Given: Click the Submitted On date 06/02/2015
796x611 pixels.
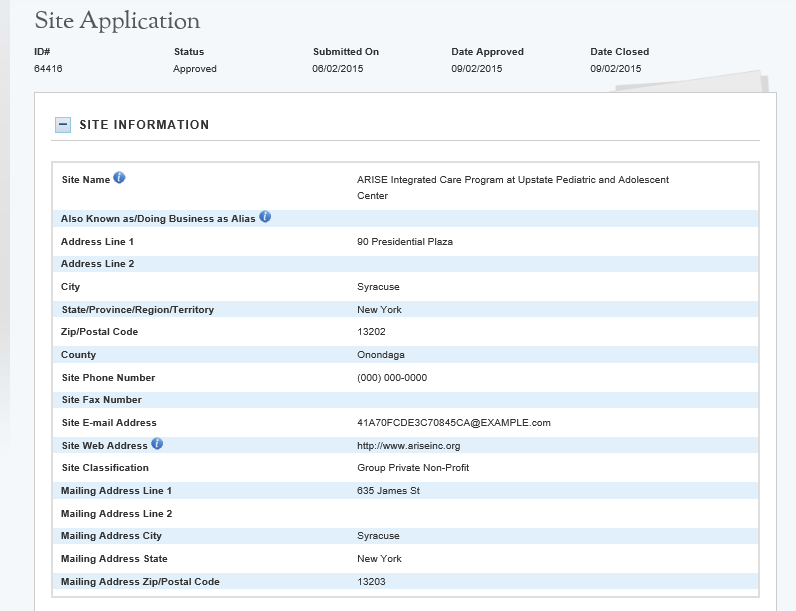Looking at the screenshot, I should 338,69.
